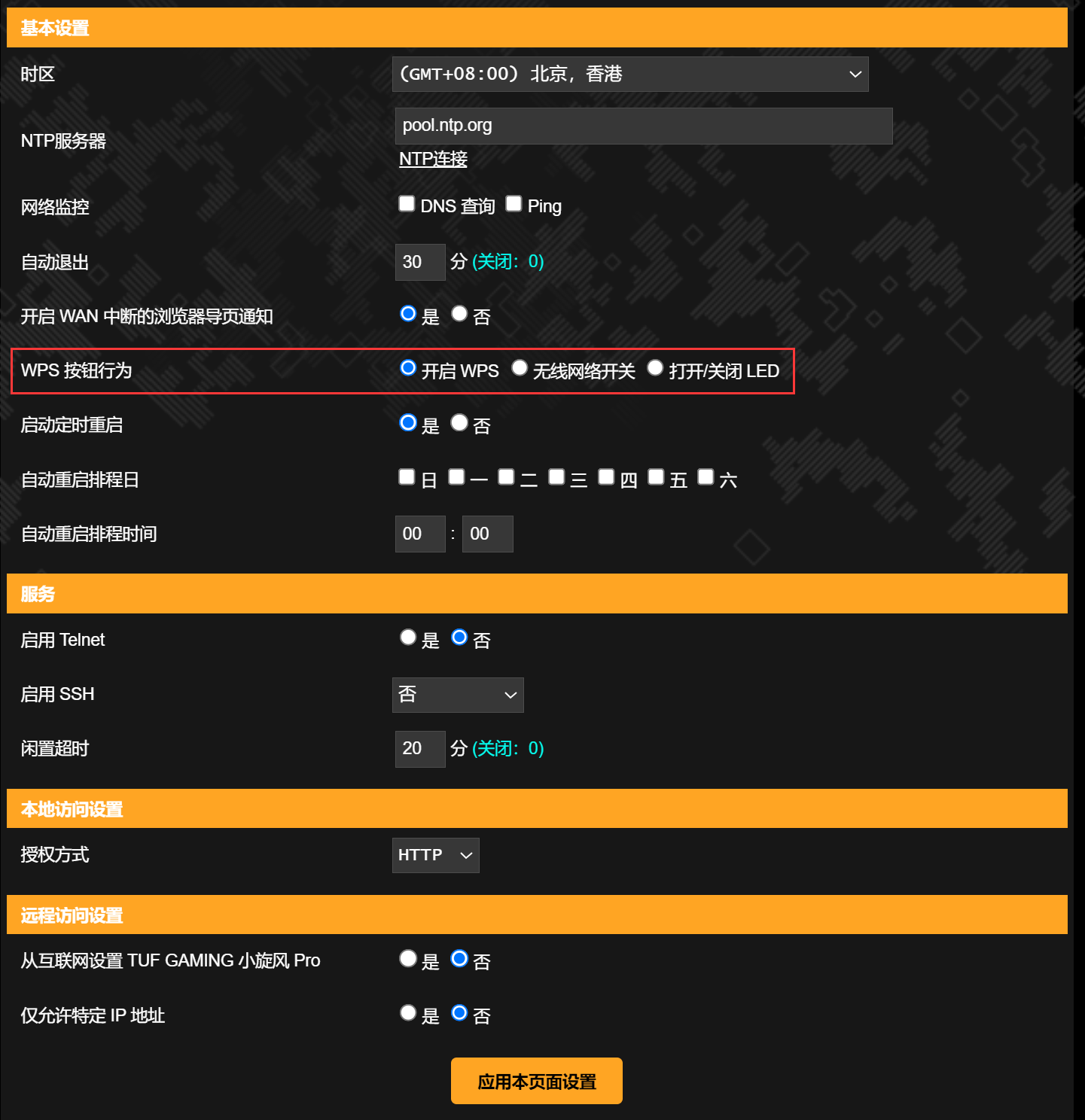Select 否 for 启用 Telnet
1085x1120 pixels.
coord(459,638)
